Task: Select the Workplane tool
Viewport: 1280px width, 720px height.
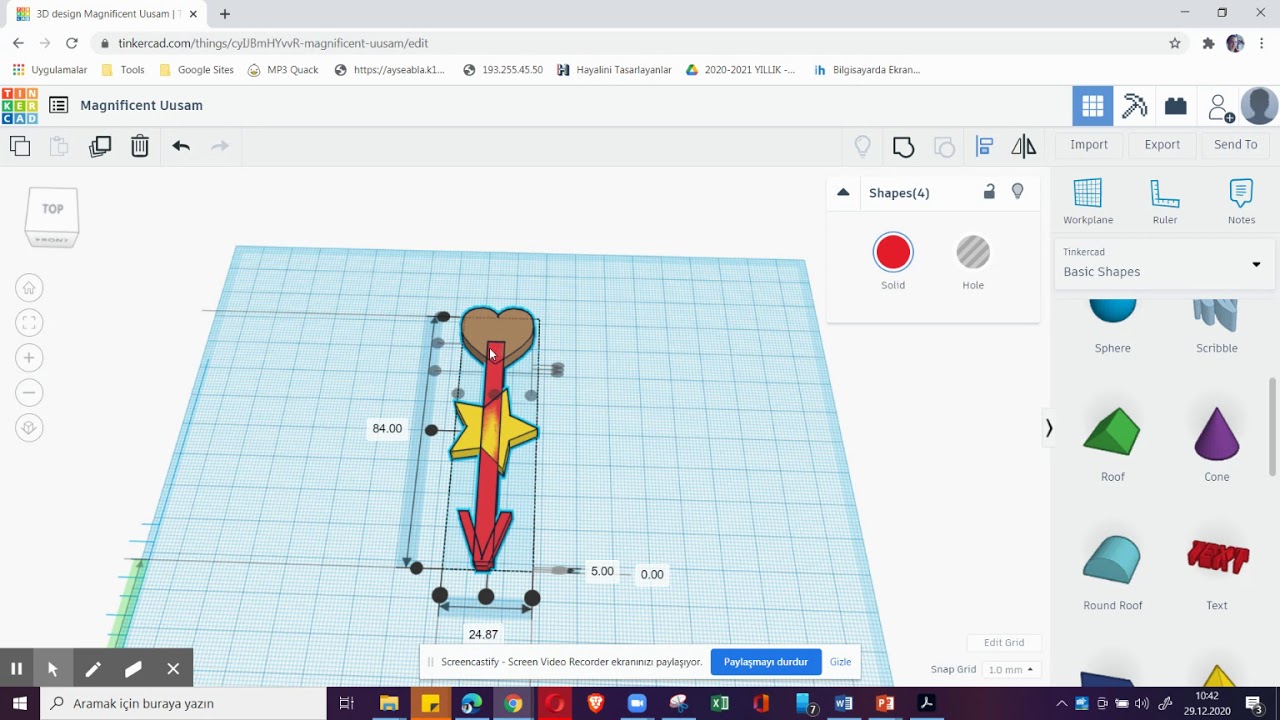Action: pyautogui.click(x=1088, y=201)
